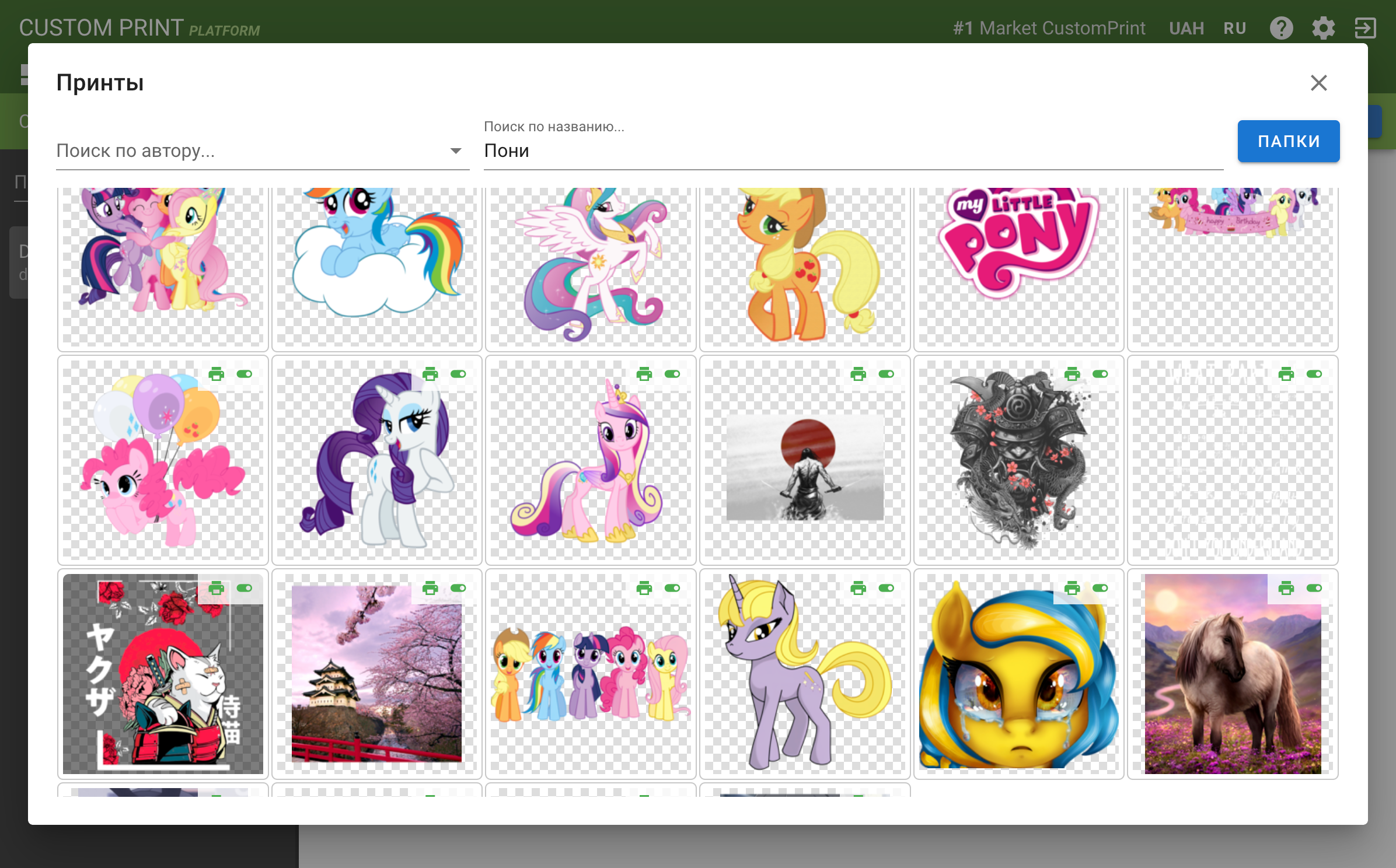Toggle switch on Pinkie Pie balloons print
This screenshot has width=1396, height=868.
(x=245, y=374)
